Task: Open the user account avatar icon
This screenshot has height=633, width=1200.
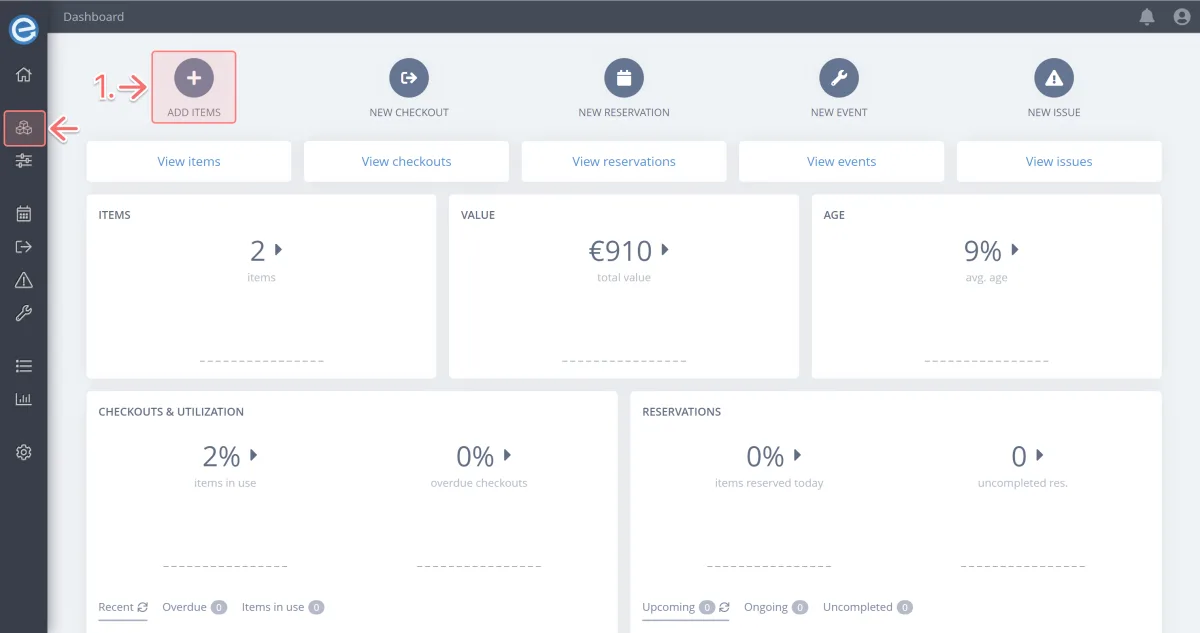Action: coord(1180,17)
